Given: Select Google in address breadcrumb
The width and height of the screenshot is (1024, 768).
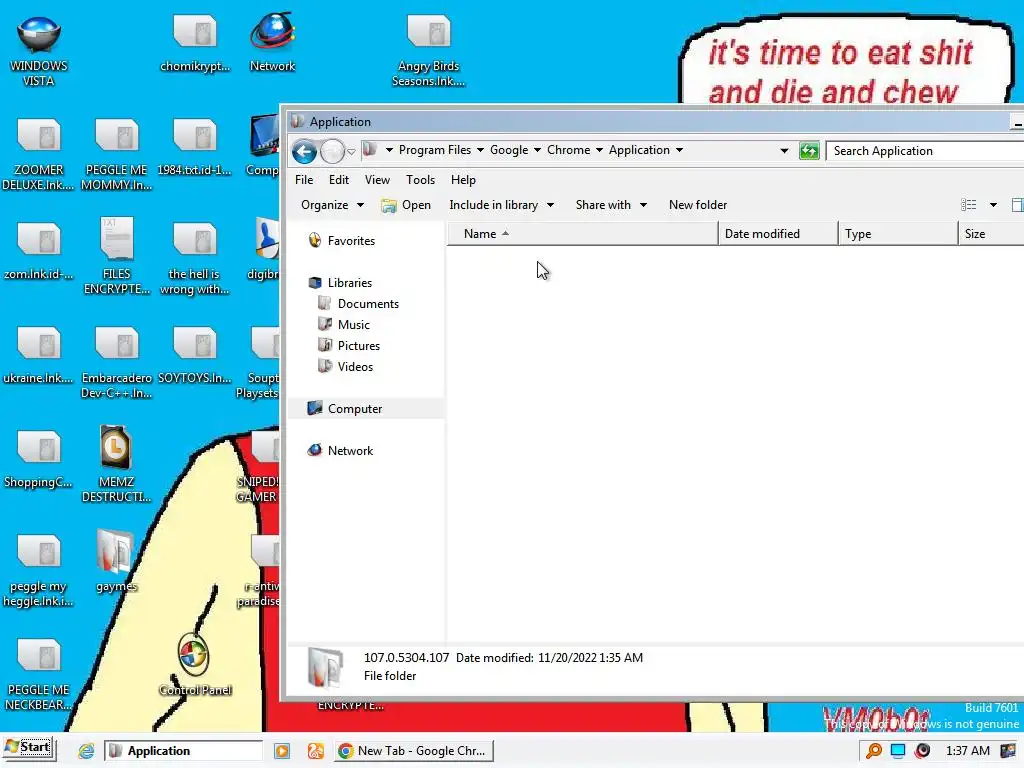Looking at the screenshot, I should click(x=509, y=150).
